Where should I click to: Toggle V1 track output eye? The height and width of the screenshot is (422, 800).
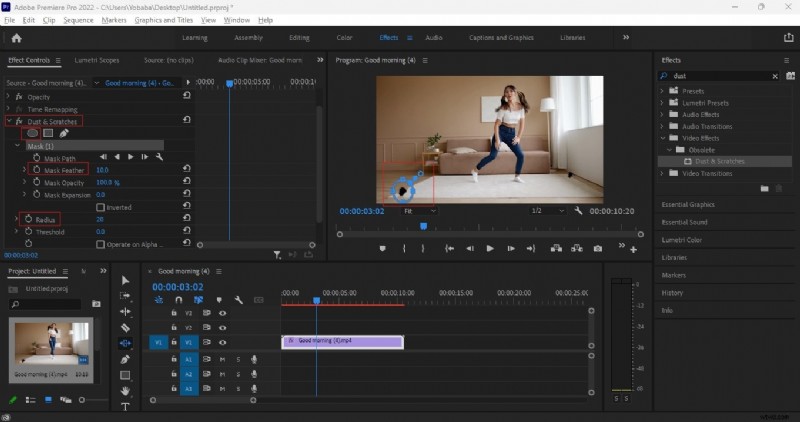click(222, 342)
